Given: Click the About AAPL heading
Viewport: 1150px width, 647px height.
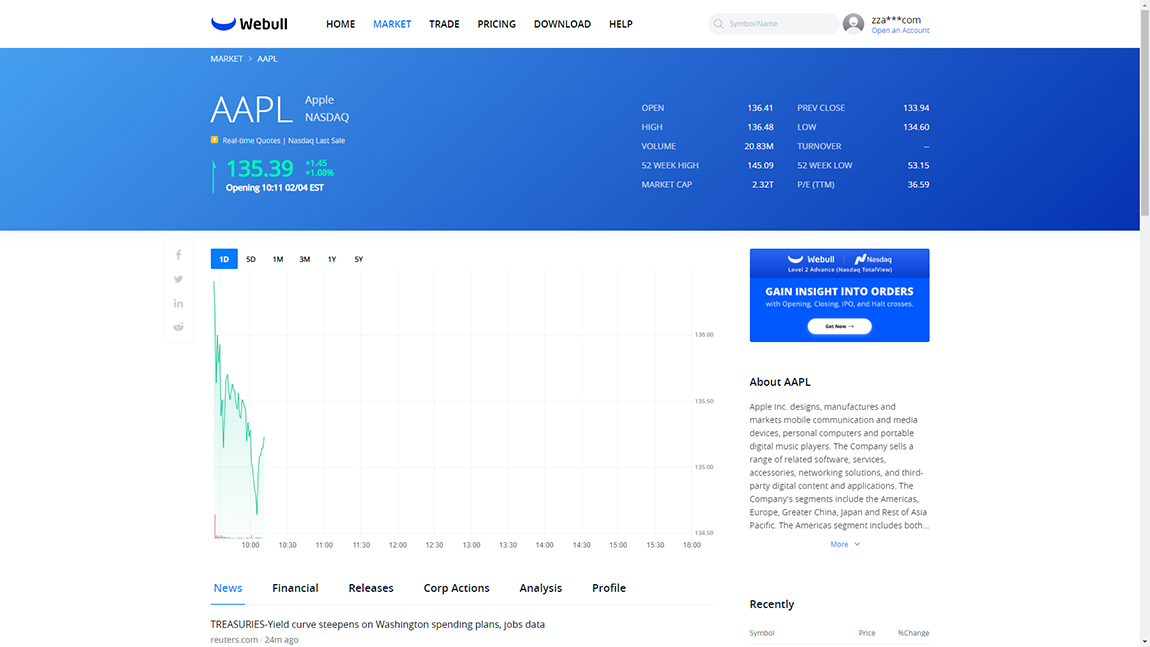Looking at the screenshot, I should pyautogui.click(x=780, y=382).
